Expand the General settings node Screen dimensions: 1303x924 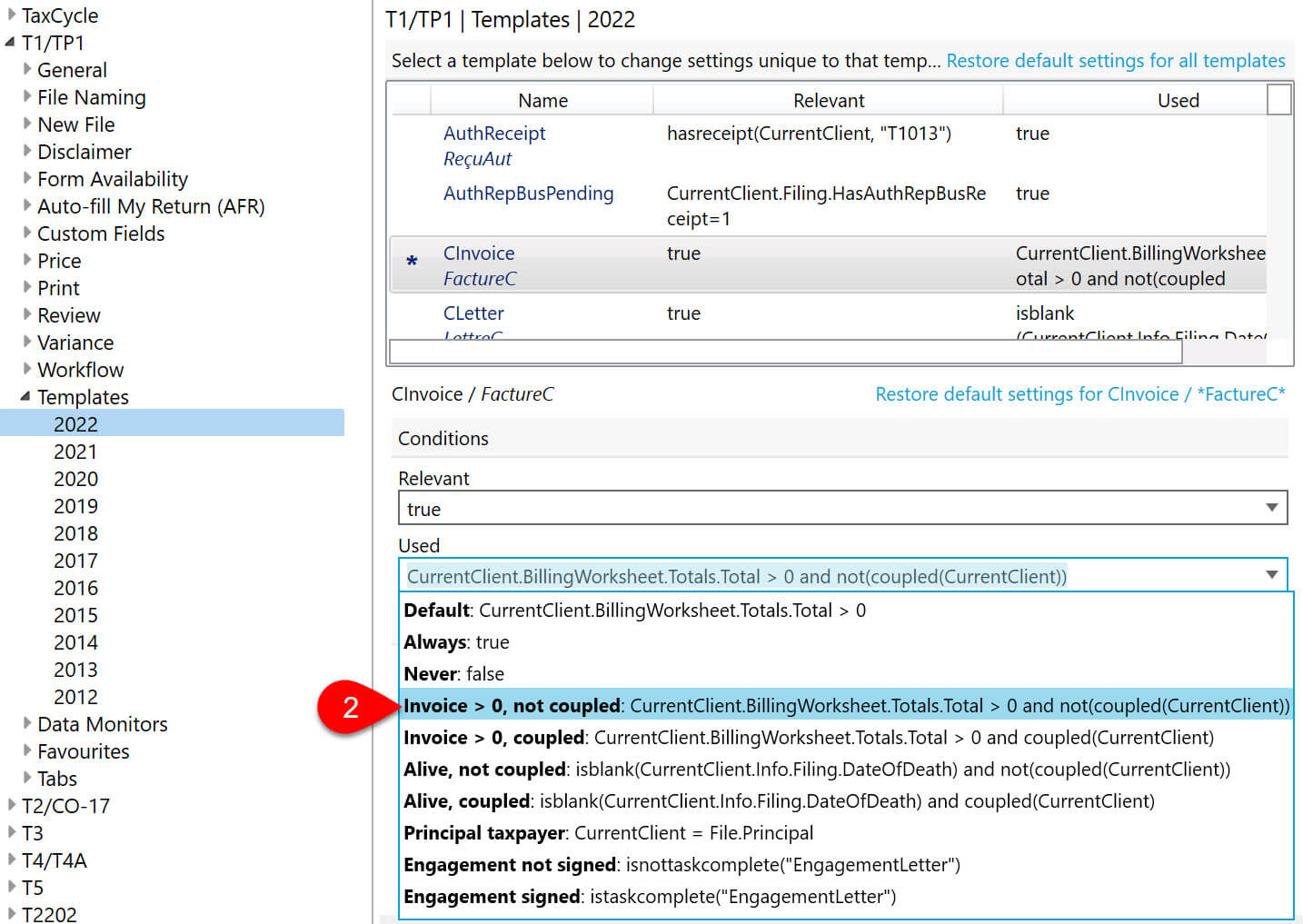(27, 69)
